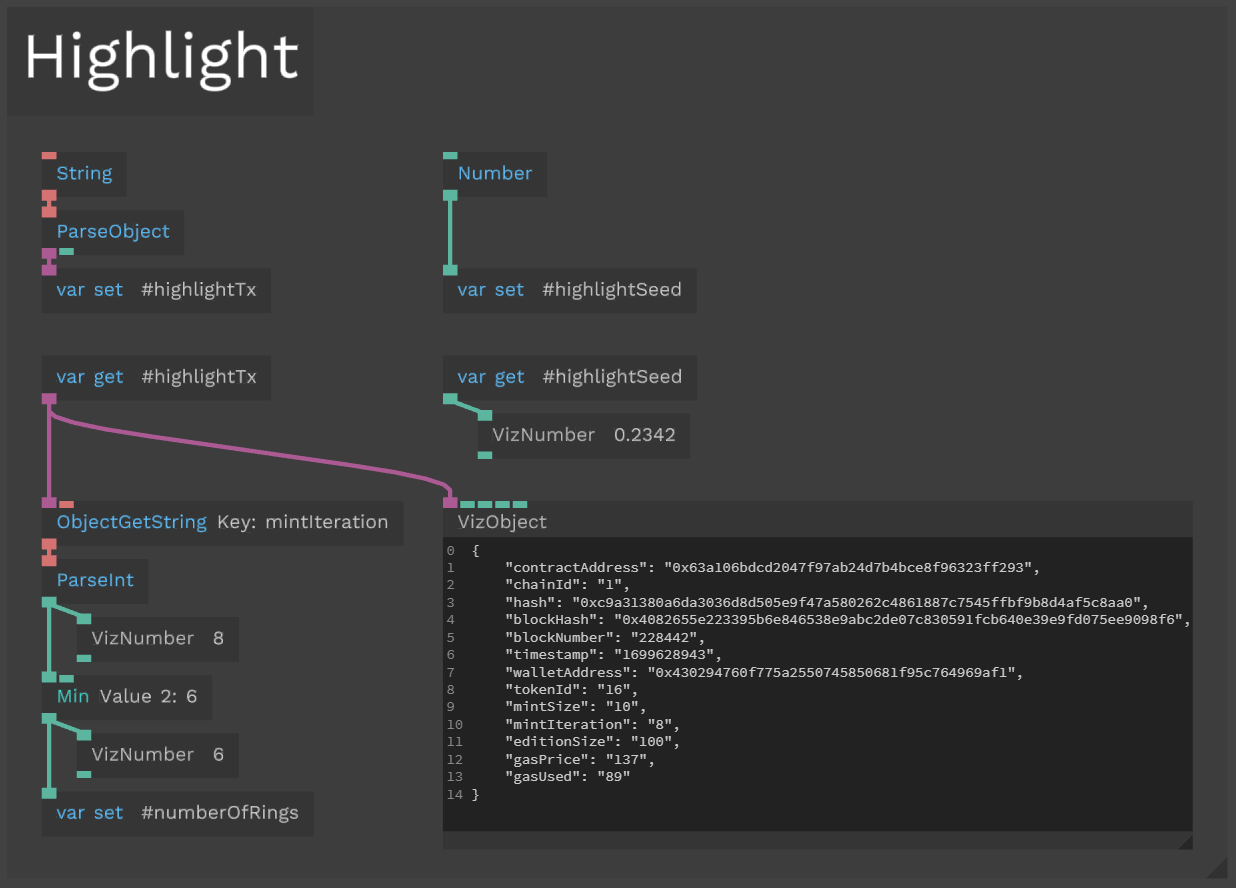The height and width of the screenshot is (888, 1236).
Task: Select the VizNumber node showing 6
Action: 157,754
